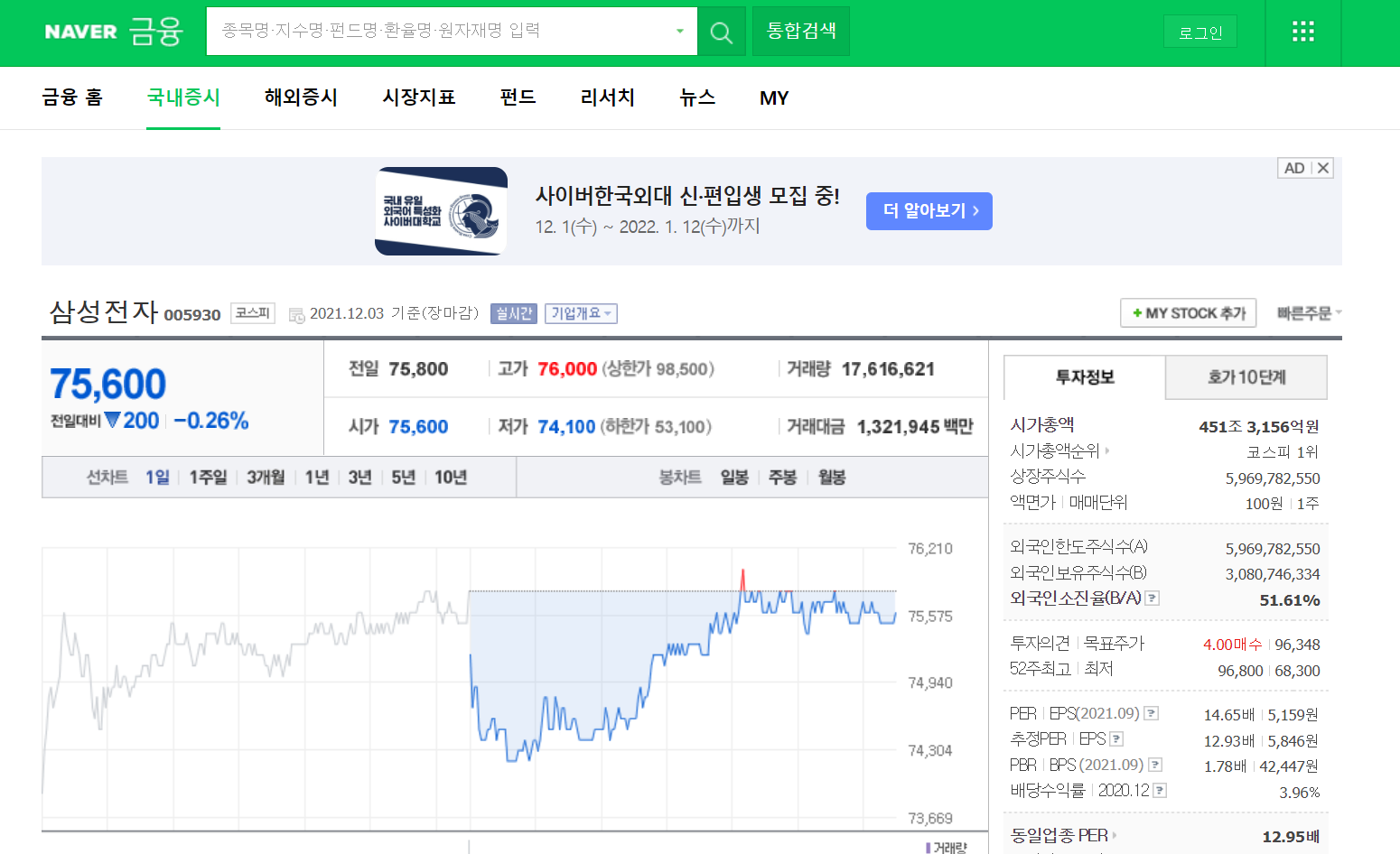This screenshot has width=1400, height=854.
Task: Open the 국내증시 menu
Action: 183,97
